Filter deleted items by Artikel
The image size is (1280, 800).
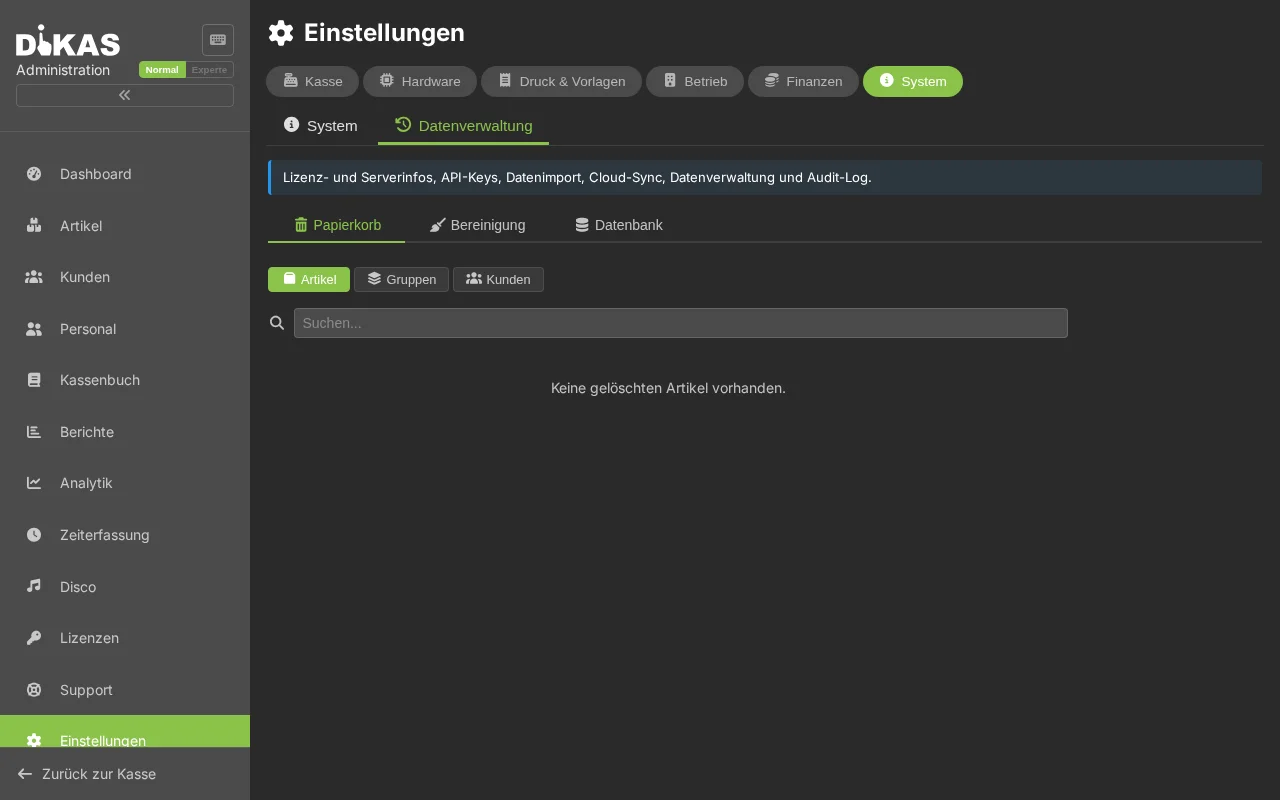pos(309,280)
